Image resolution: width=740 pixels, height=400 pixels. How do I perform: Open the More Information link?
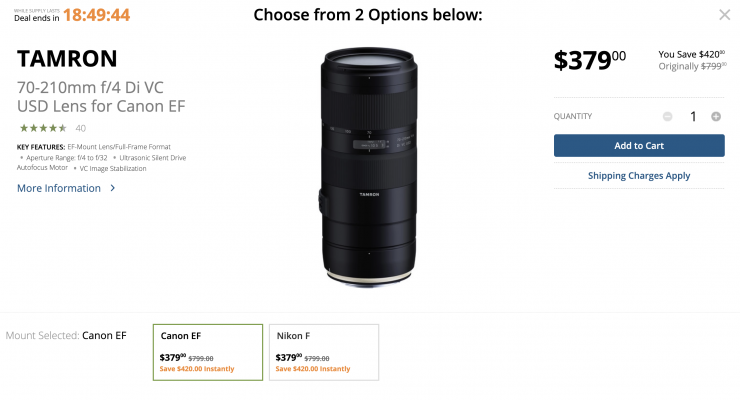coord(59,188)
